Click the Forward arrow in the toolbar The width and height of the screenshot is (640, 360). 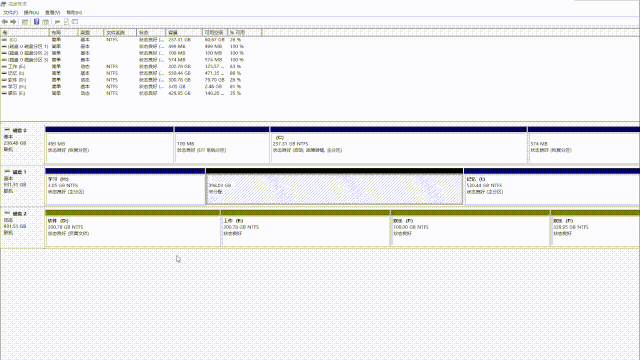pyautogui.click(x=13, y=22)
